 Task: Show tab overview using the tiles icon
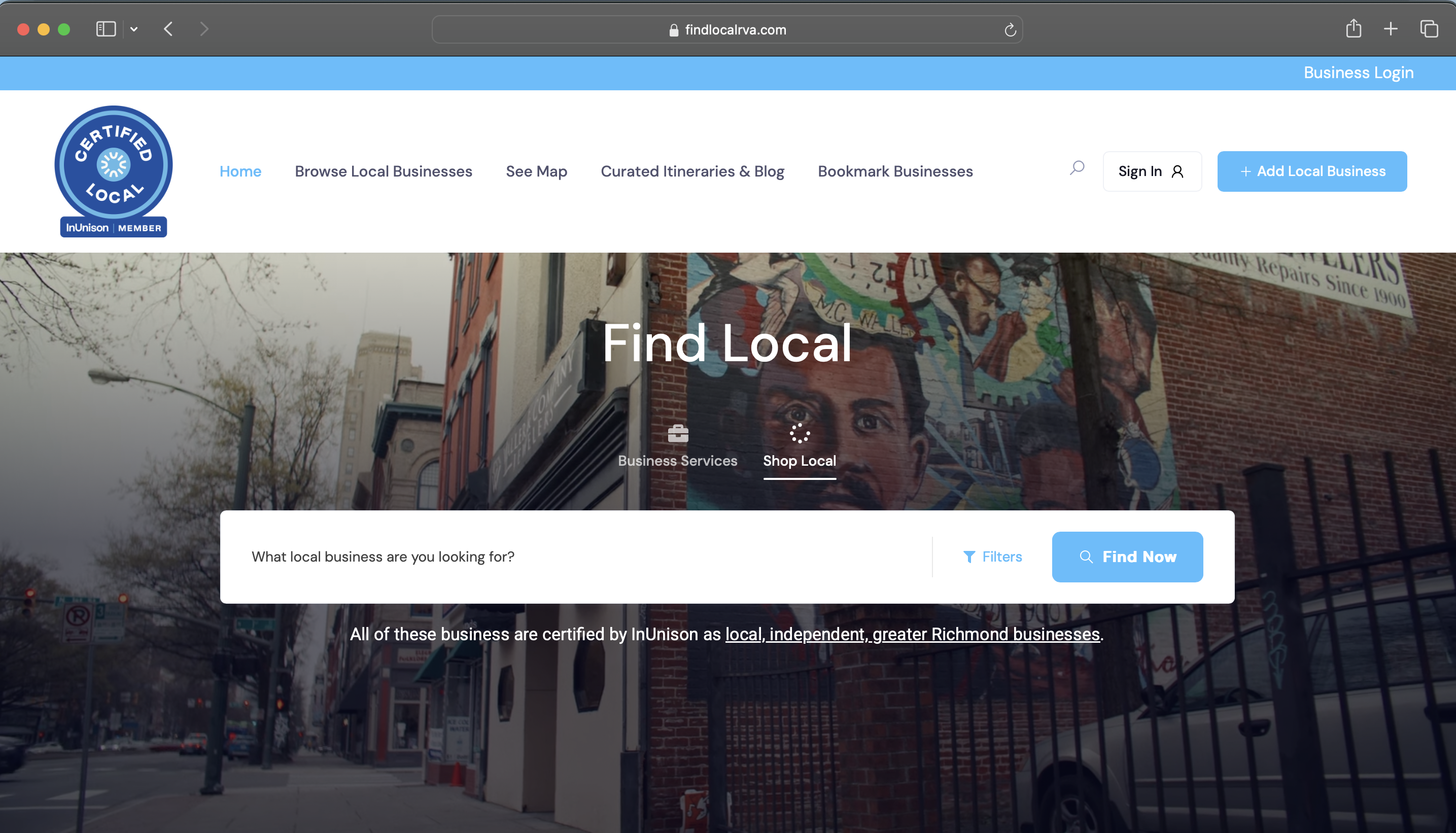click(x=1429, y=28)
